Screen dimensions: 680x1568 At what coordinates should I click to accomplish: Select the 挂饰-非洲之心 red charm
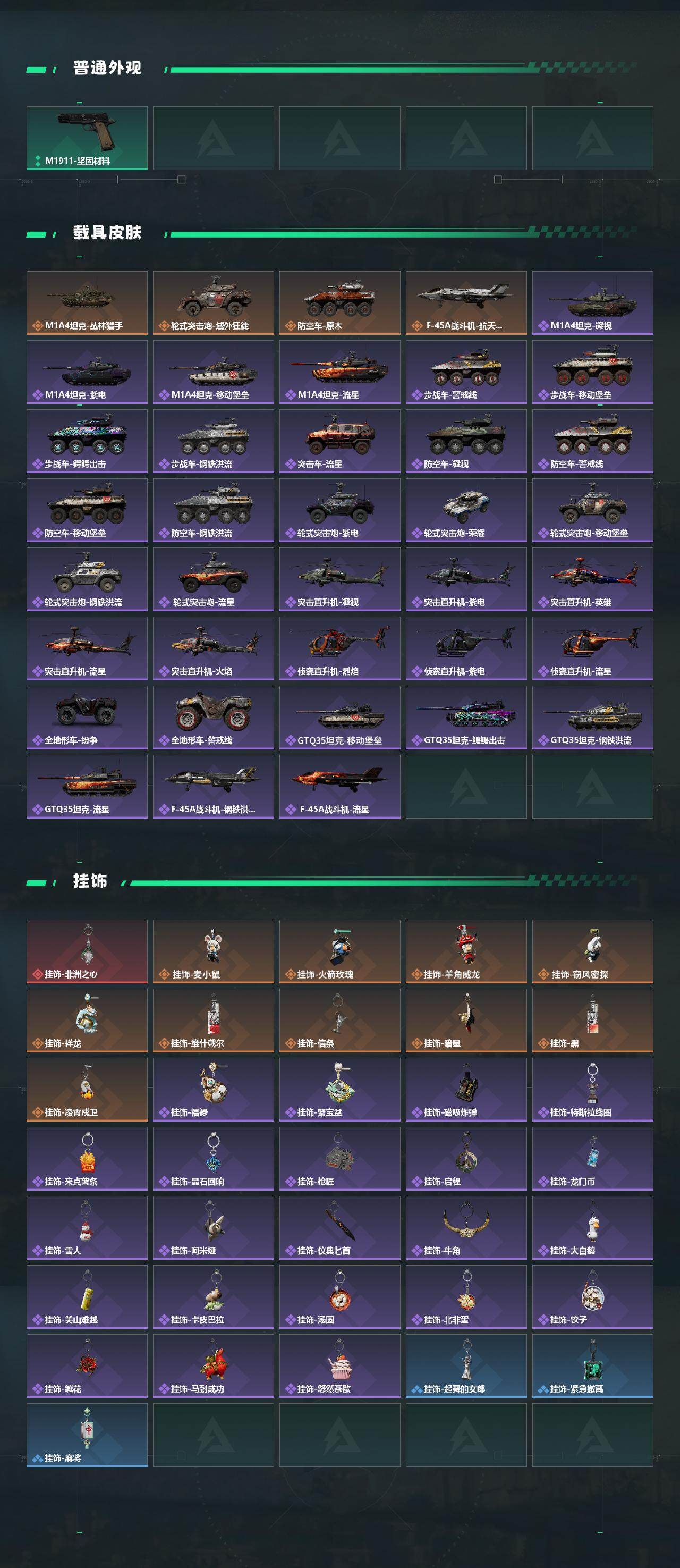click(87, 951)
